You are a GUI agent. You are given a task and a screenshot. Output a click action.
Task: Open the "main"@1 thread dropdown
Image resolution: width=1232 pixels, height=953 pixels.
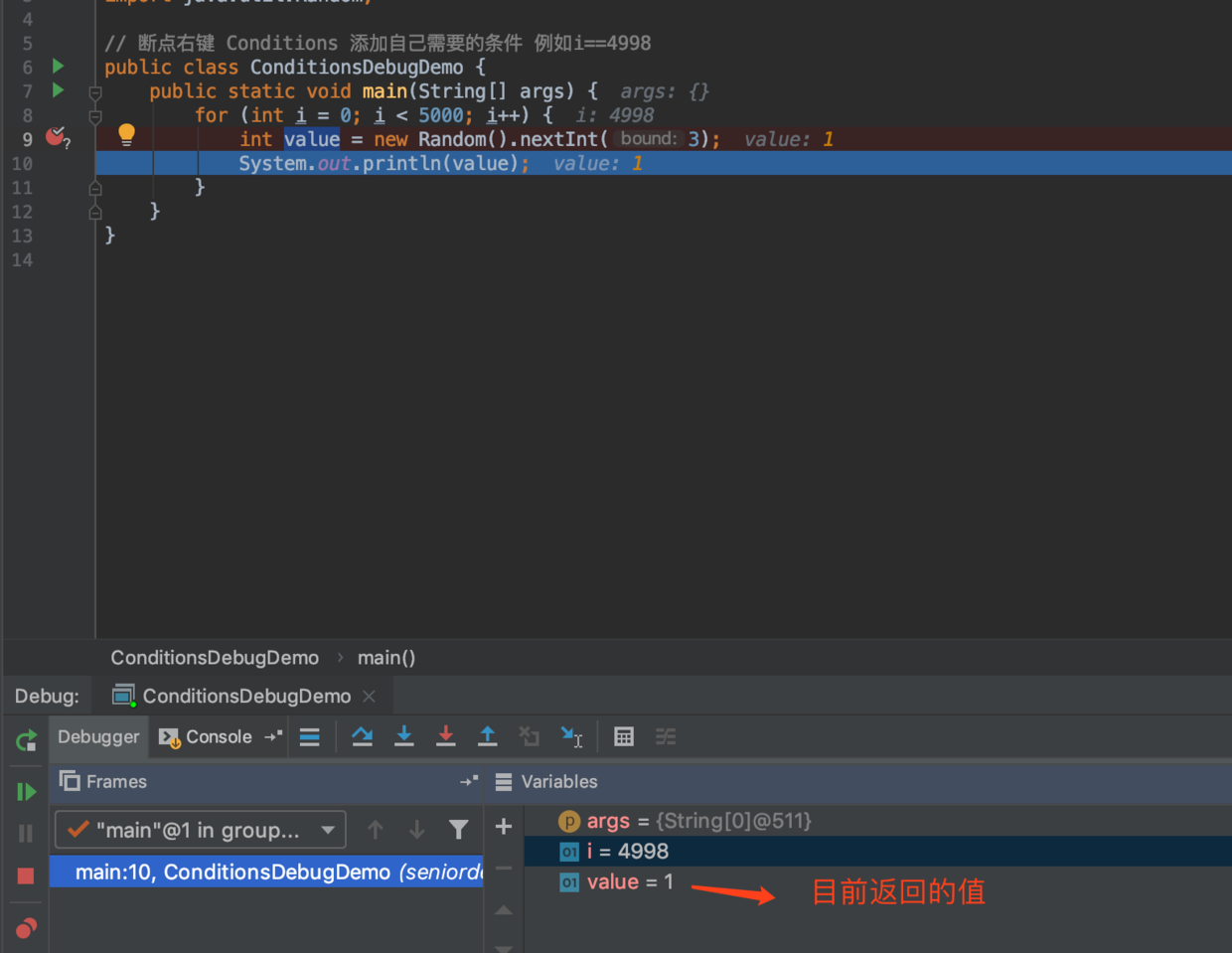click(x=201, y=830)
